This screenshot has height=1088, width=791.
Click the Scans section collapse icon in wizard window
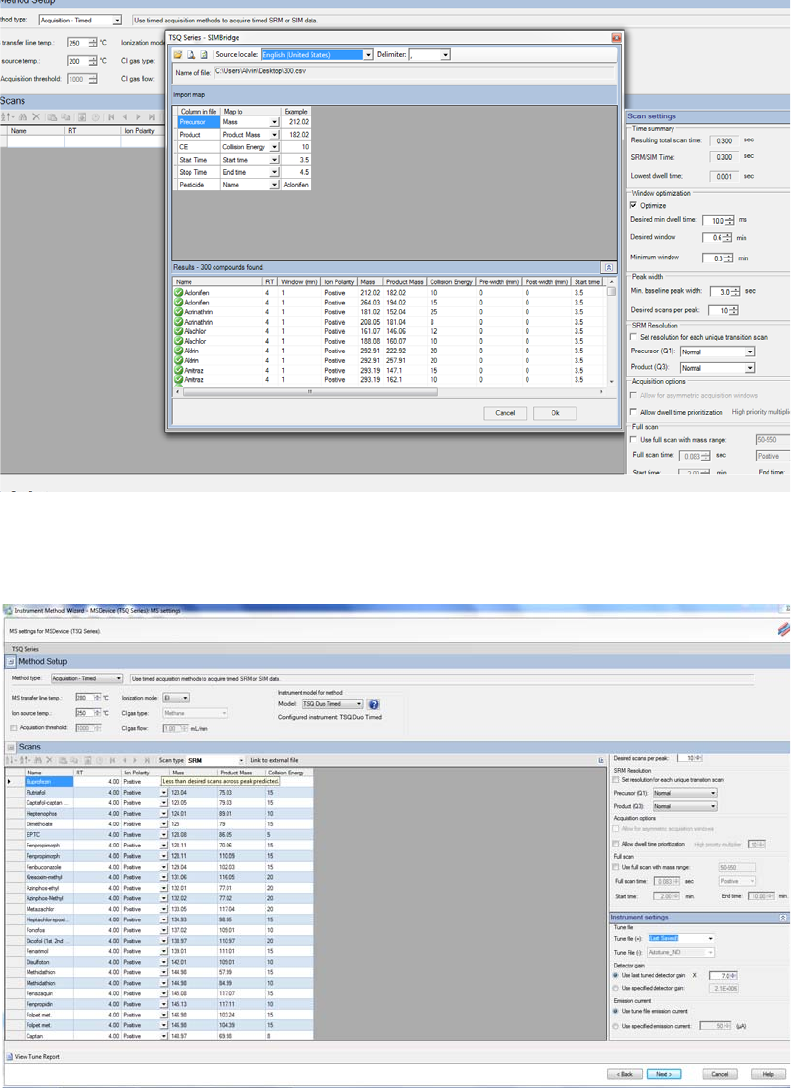pyautogui.click(x=11, y=747)
